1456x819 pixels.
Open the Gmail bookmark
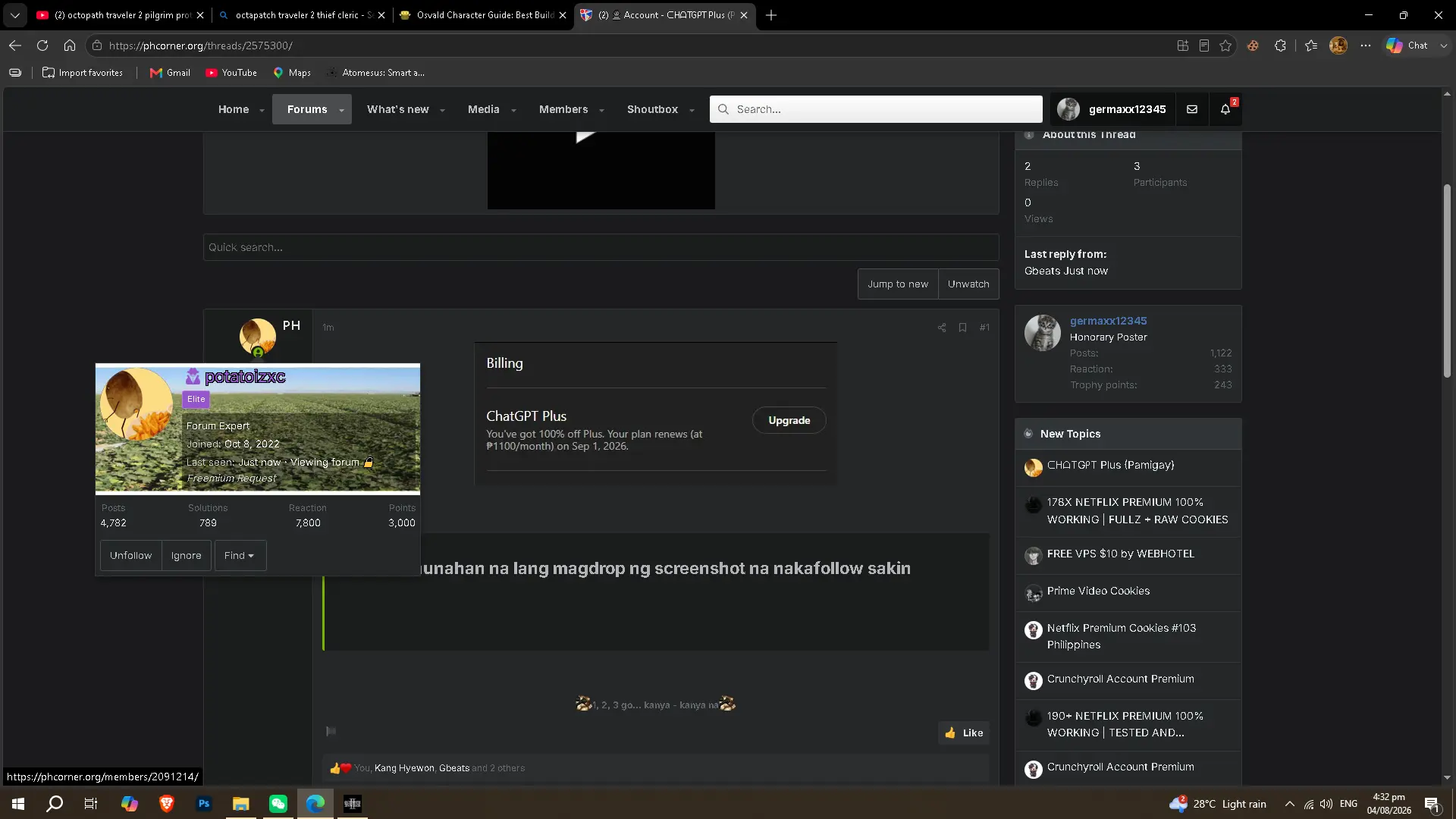(171, 73)
